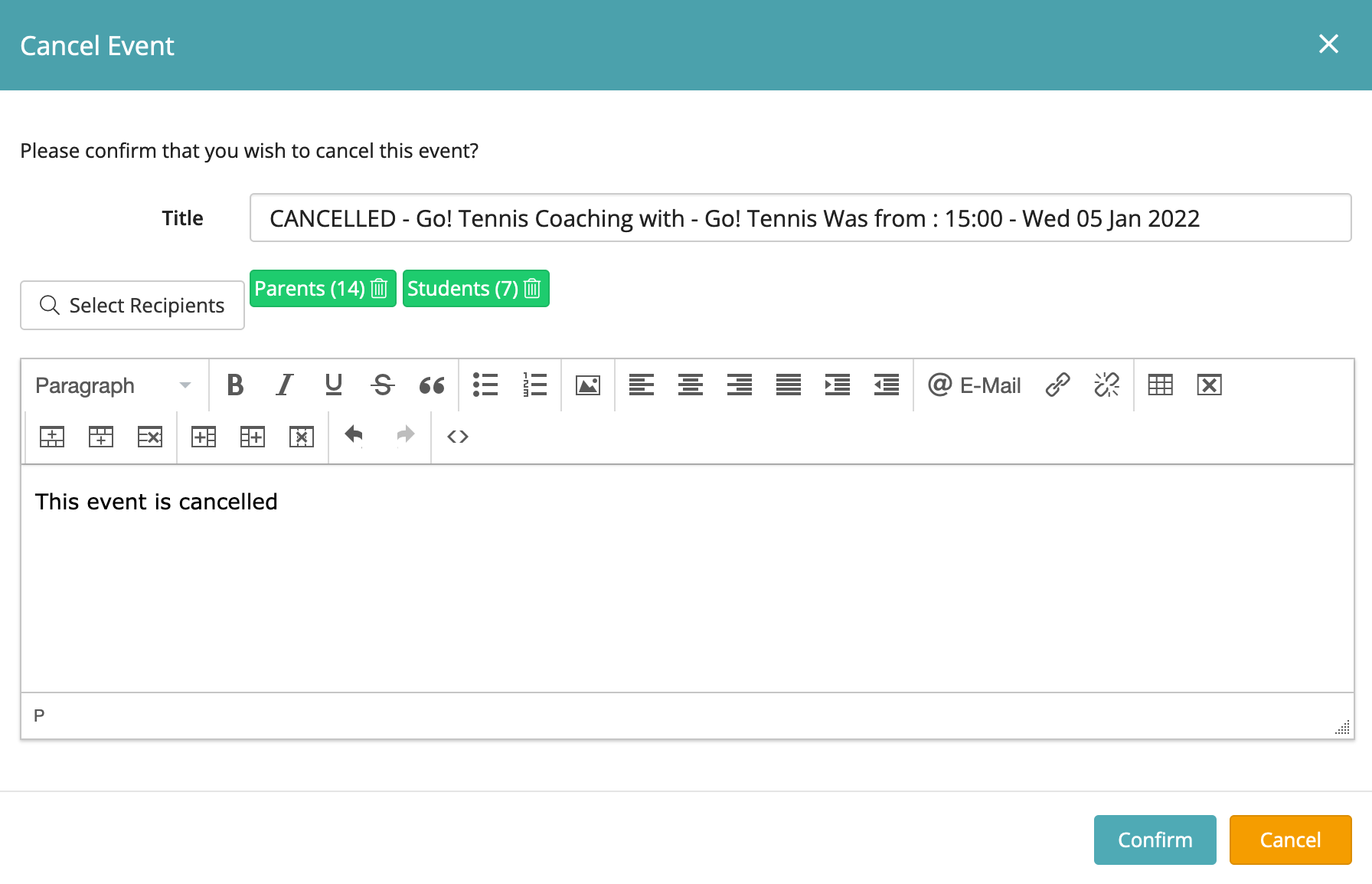Viewport: 1372px width, 884px height.
Task: Start a bulleted list
Action: (485, 385)
